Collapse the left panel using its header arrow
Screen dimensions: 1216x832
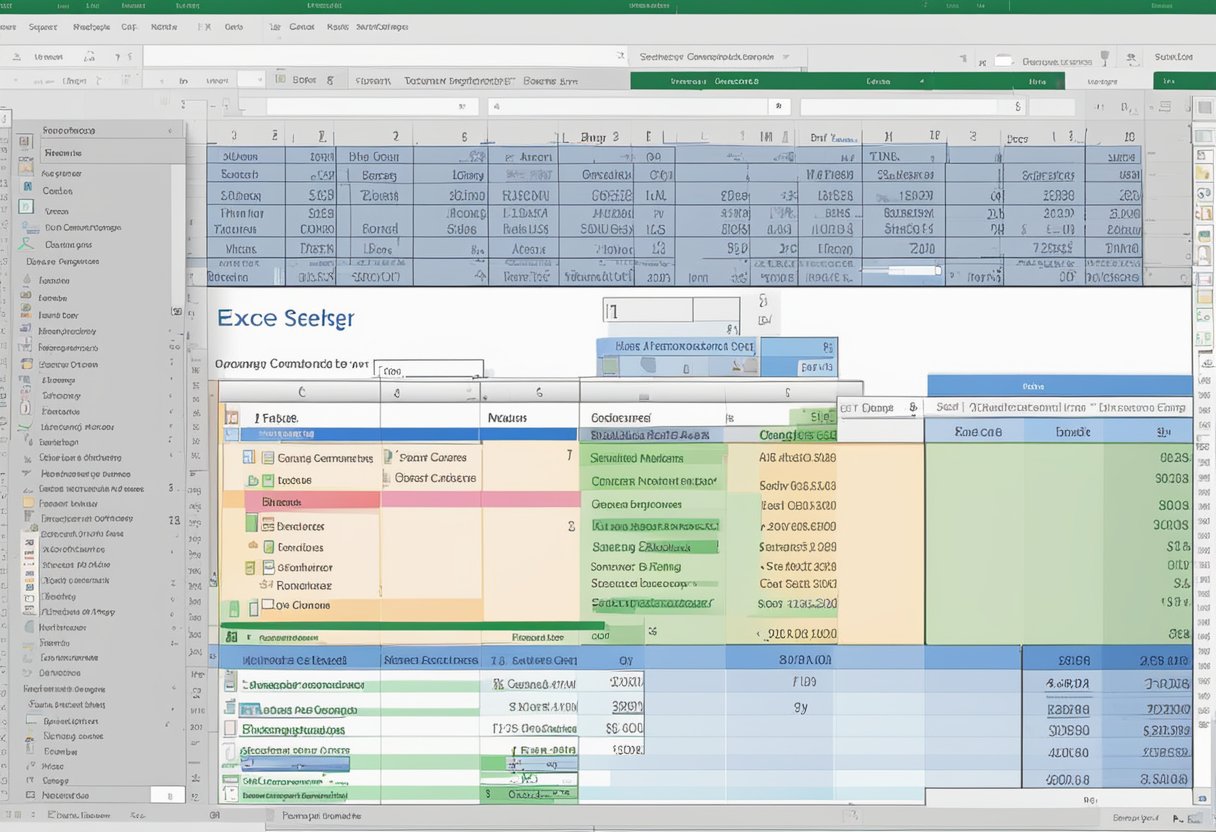[x=169, y=130]
